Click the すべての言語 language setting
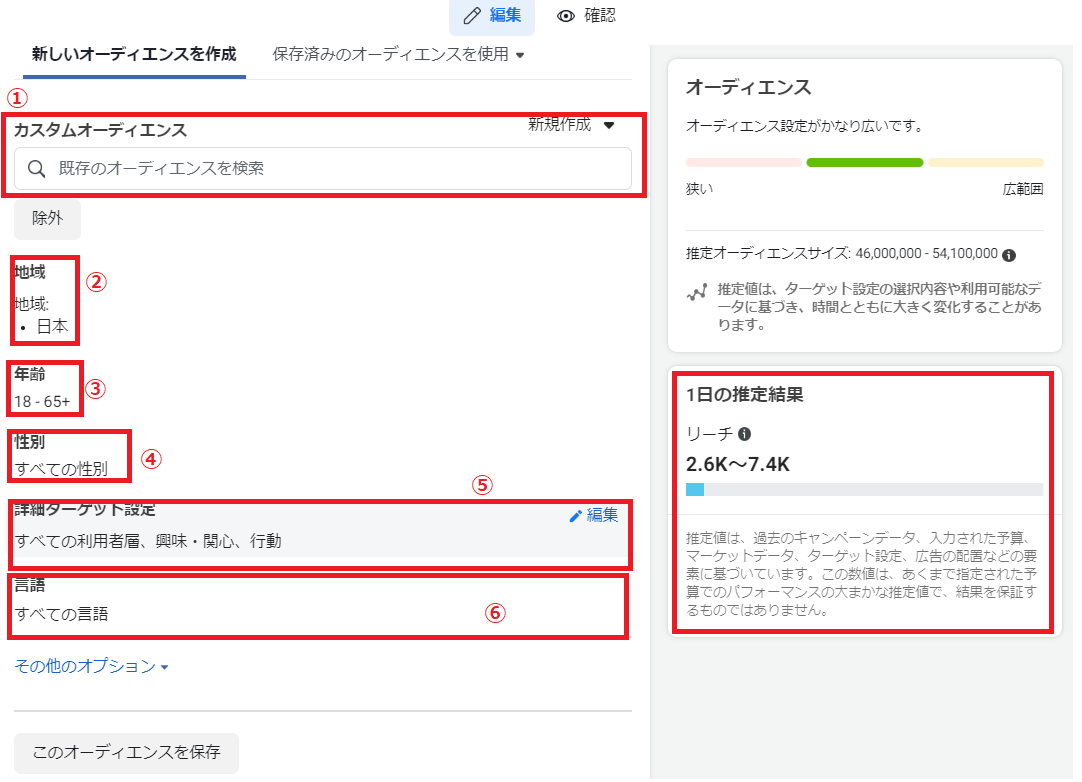1082x782 pixels. (61, 614)
